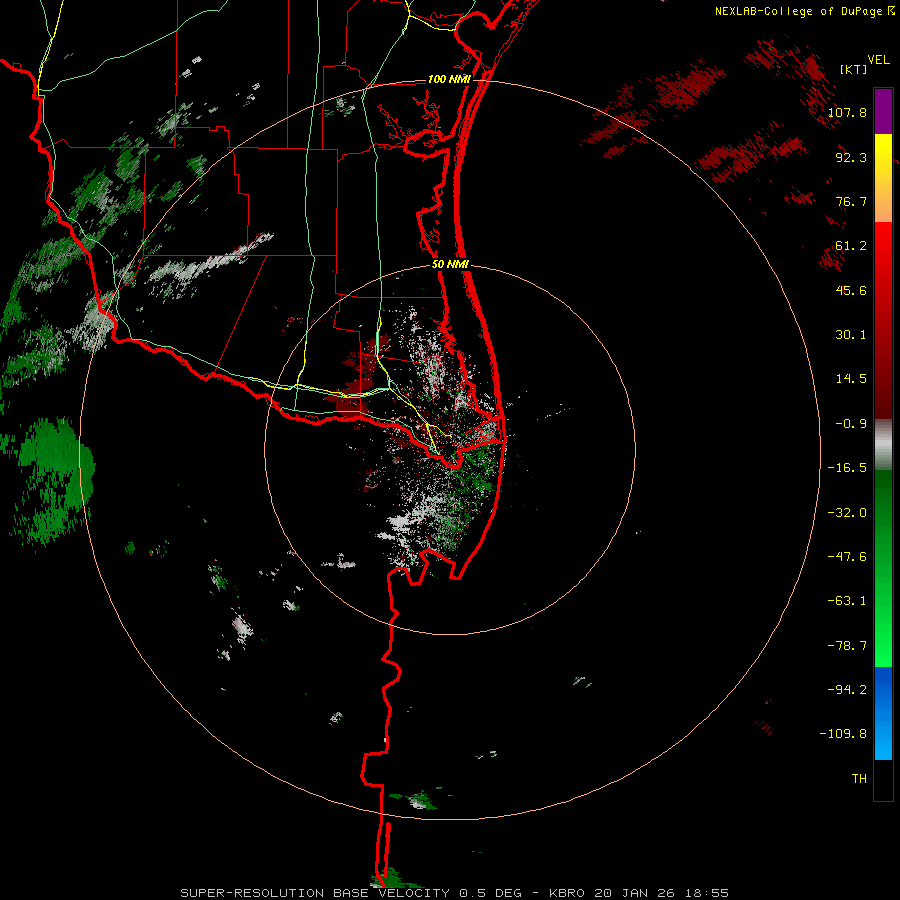Click the KBRO station identifier
The height and width of the screenshot is (900, 900).
(x=567, y=893)
